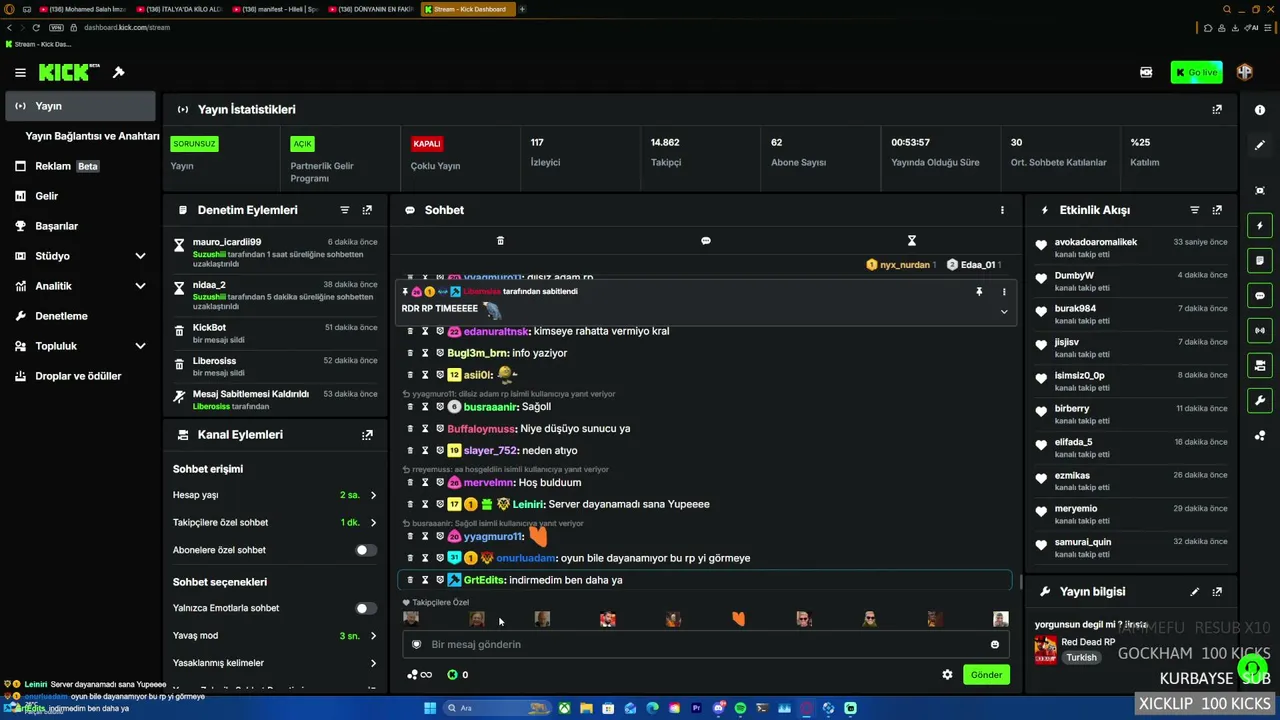Delete edanuraltnsk's chat message
Screen dimensions: 1280x720
point(410,331)
